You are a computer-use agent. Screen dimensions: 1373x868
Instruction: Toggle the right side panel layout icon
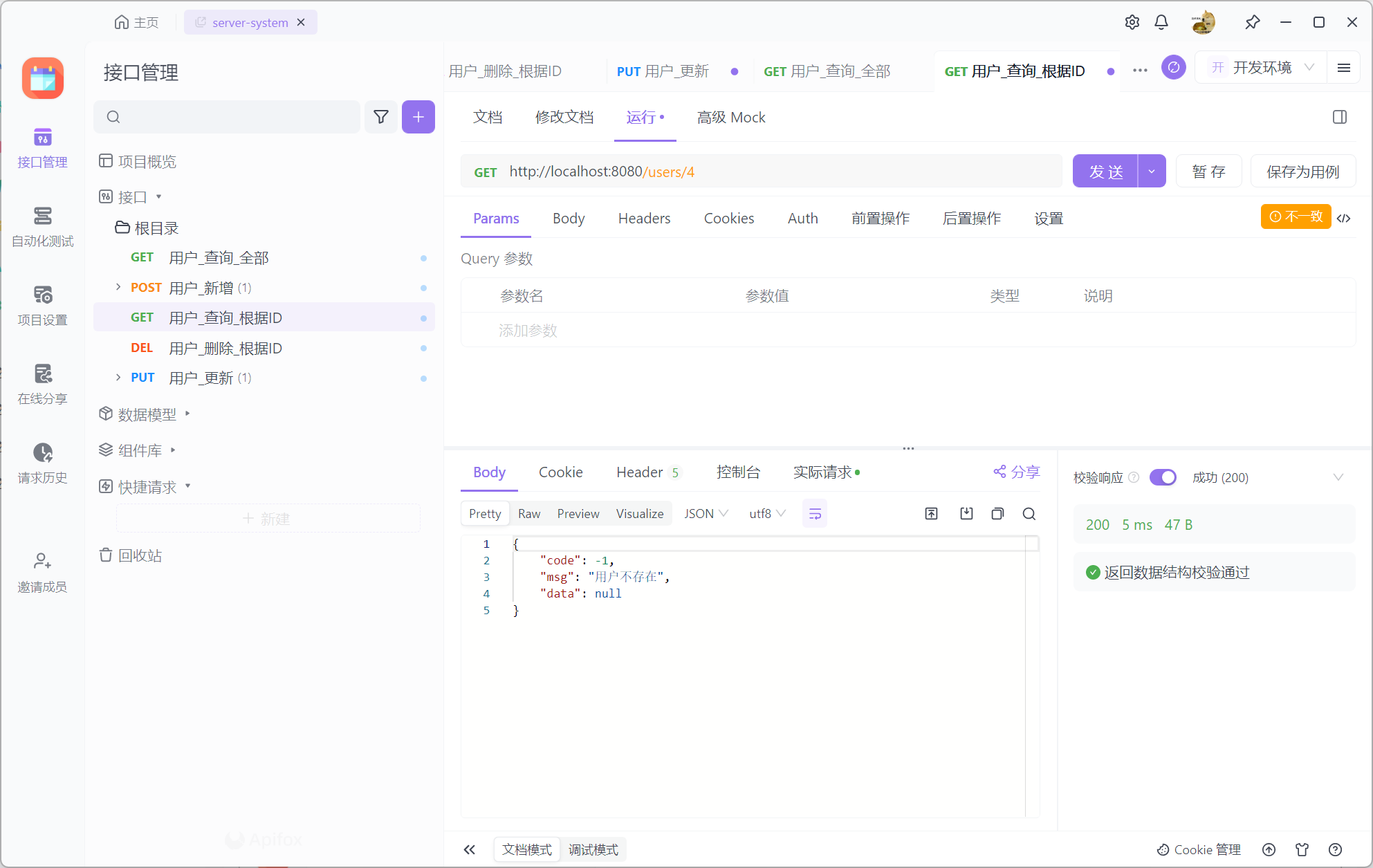tap(1340, 117)
